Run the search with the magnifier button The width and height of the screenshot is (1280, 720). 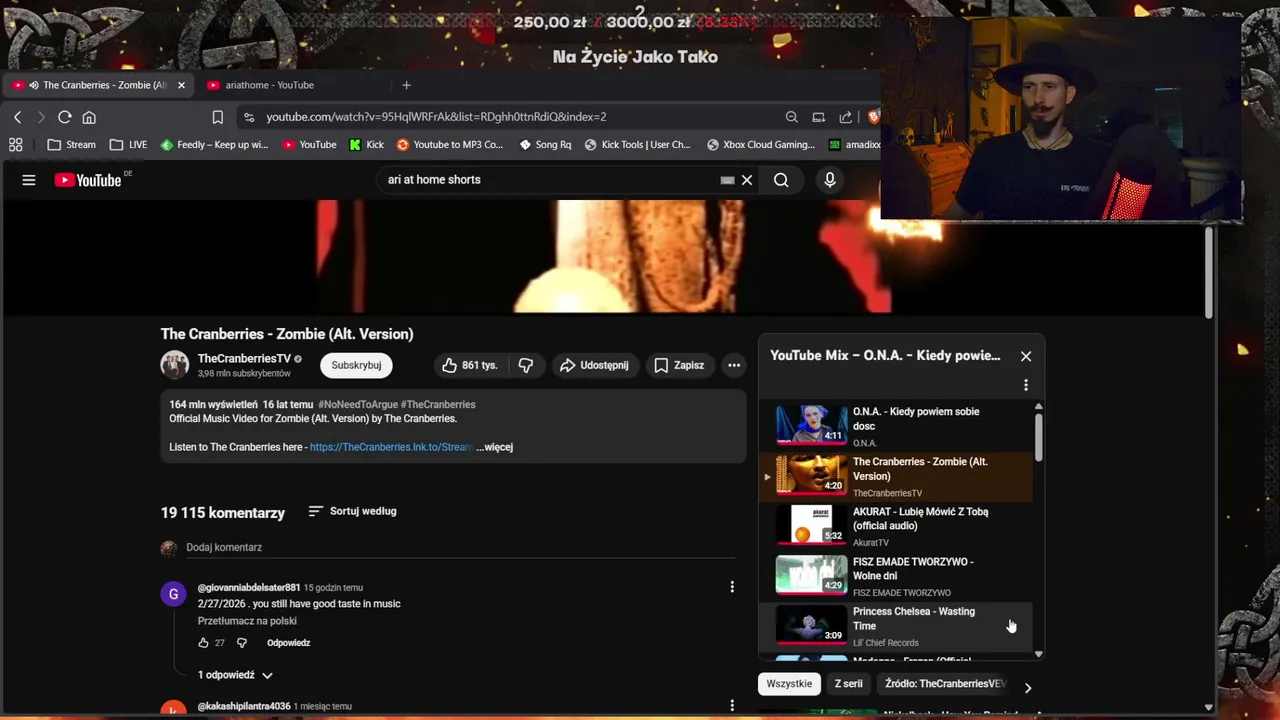(x=781, y=180)
